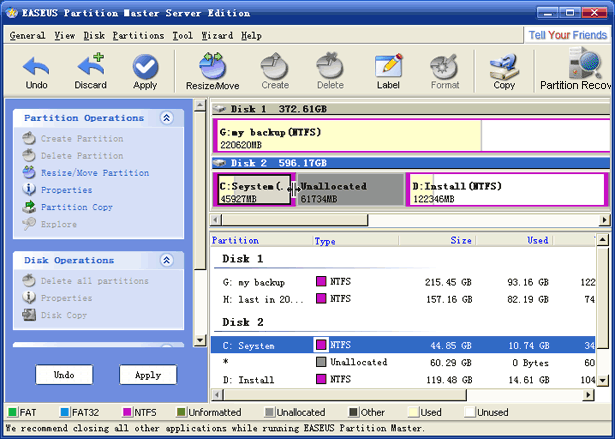615x439 pixels.
Task: Select the Unallocated block on Disk 2
Action: click(350, 190)
